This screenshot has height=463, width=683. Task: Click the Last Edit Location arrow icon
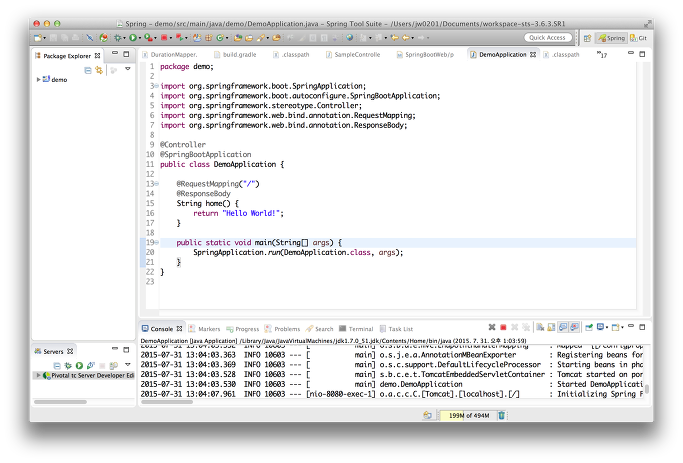(395, 38)
